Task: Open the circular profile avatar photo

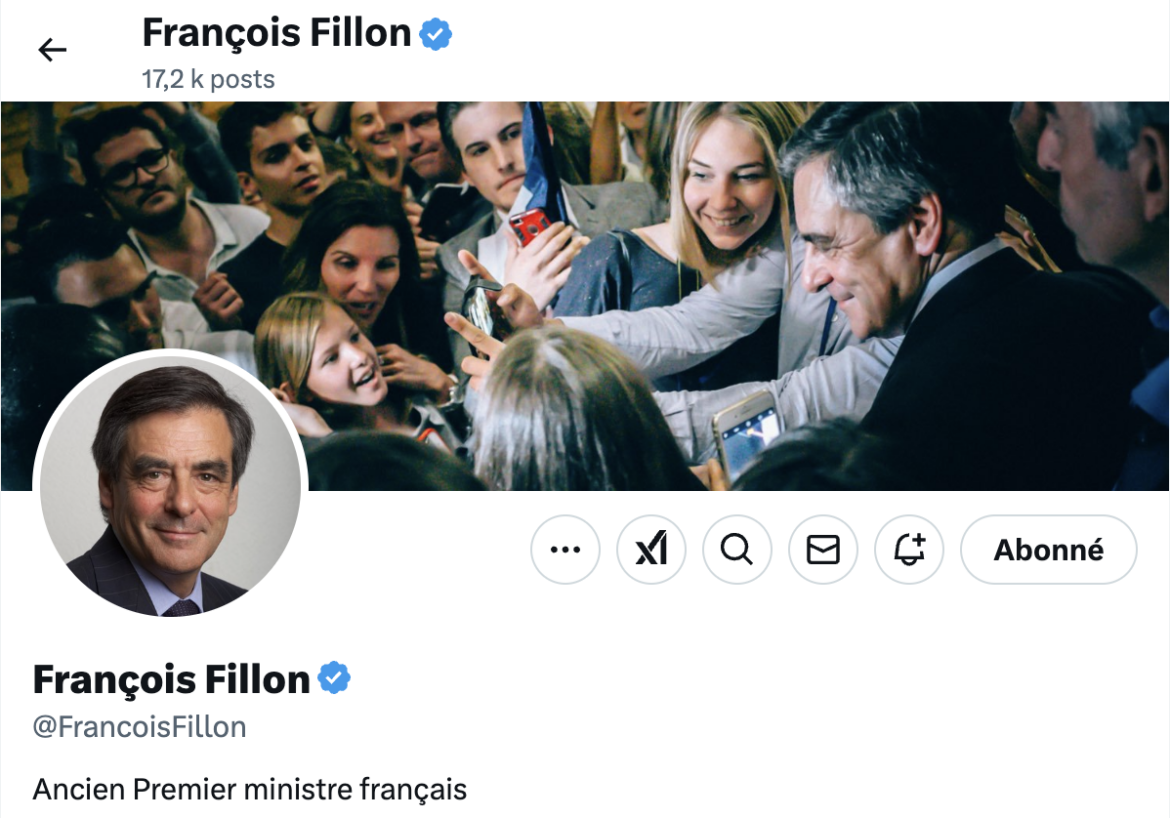Action: click(x=170, y=486)
